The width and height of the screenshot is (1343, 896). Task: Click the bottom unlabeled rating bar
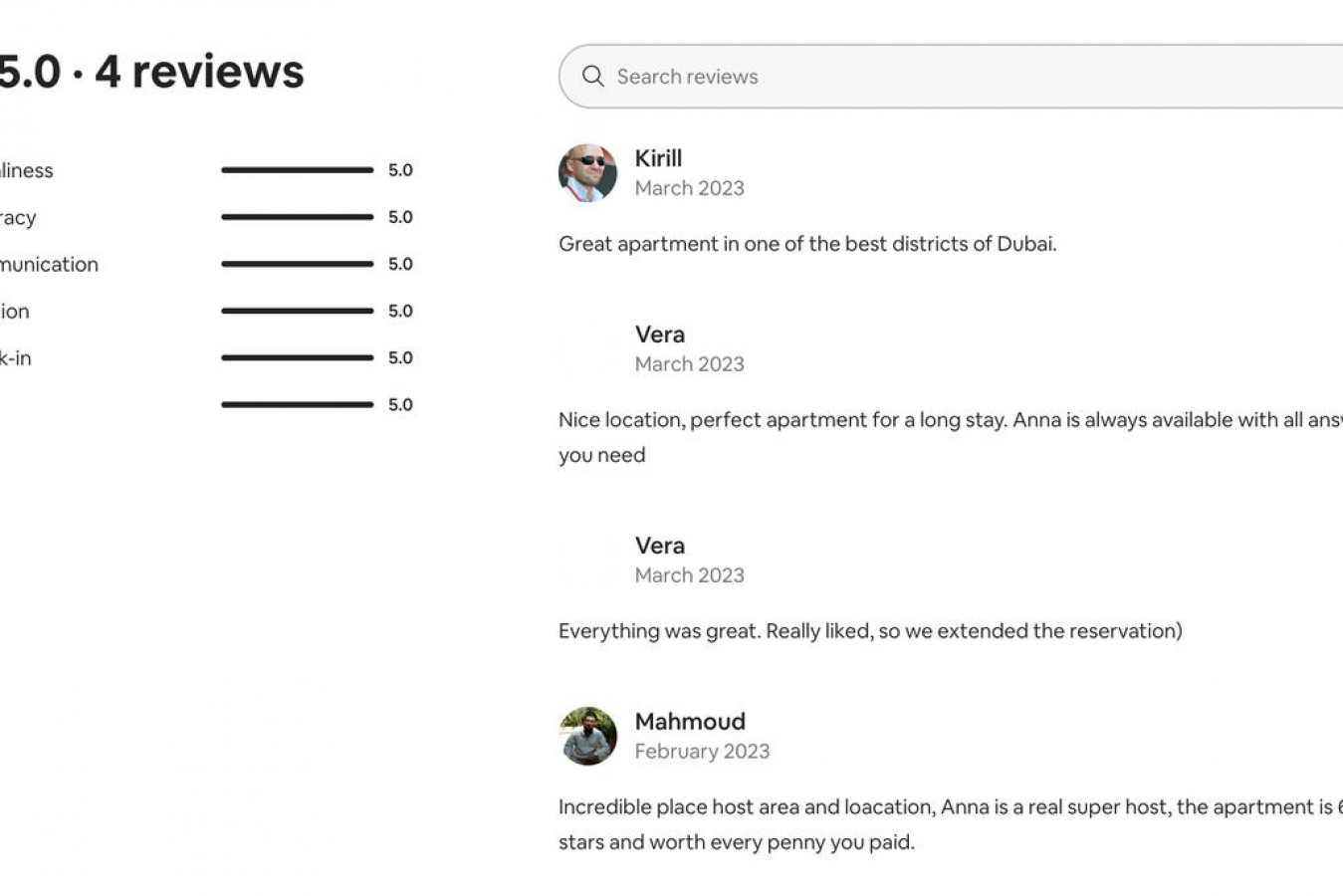[x=297, y=404]
